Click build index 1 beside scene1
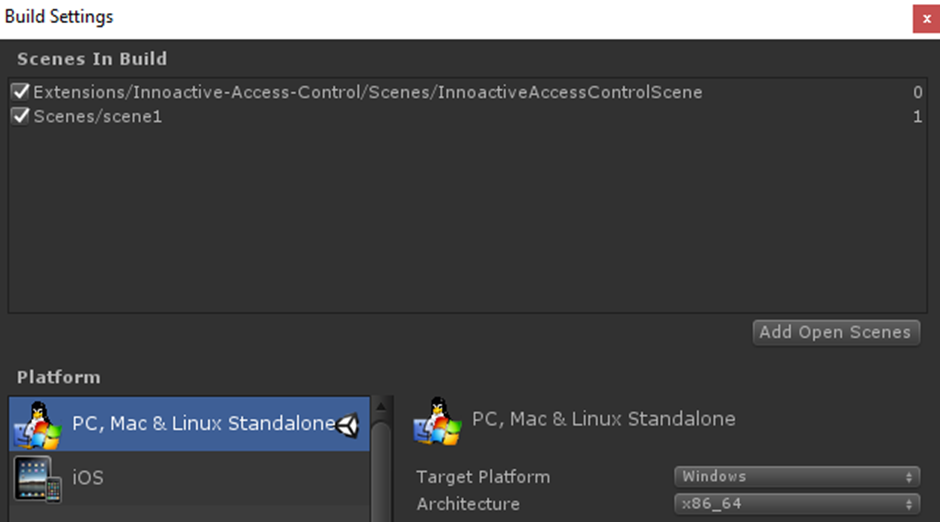This screenshot has width=940, height=522. pyautogui.click(x=917, y=117)
